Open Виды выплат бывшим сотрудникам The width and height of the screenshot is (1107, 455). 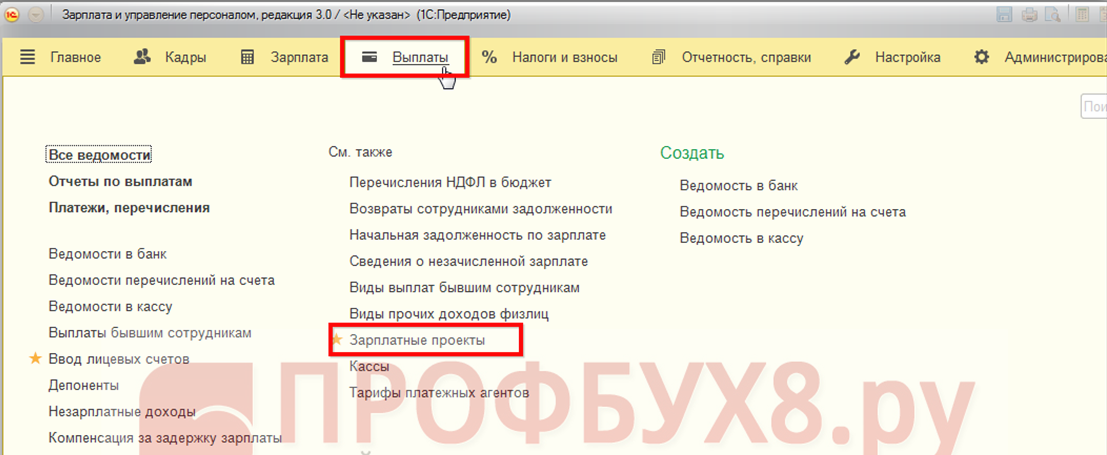pos(465,288)
